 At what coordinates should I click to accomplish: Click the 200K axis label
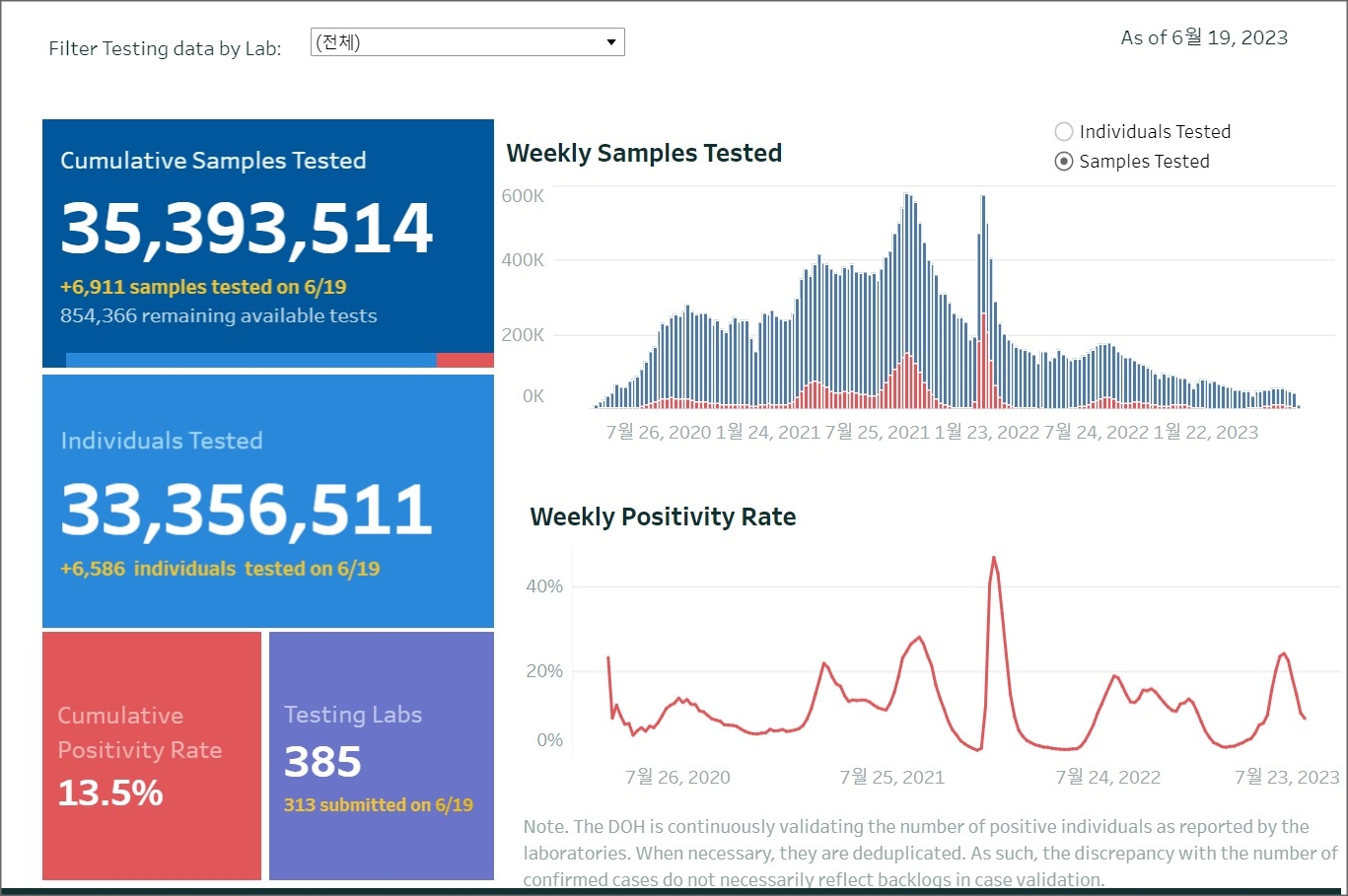pos(523,335)
